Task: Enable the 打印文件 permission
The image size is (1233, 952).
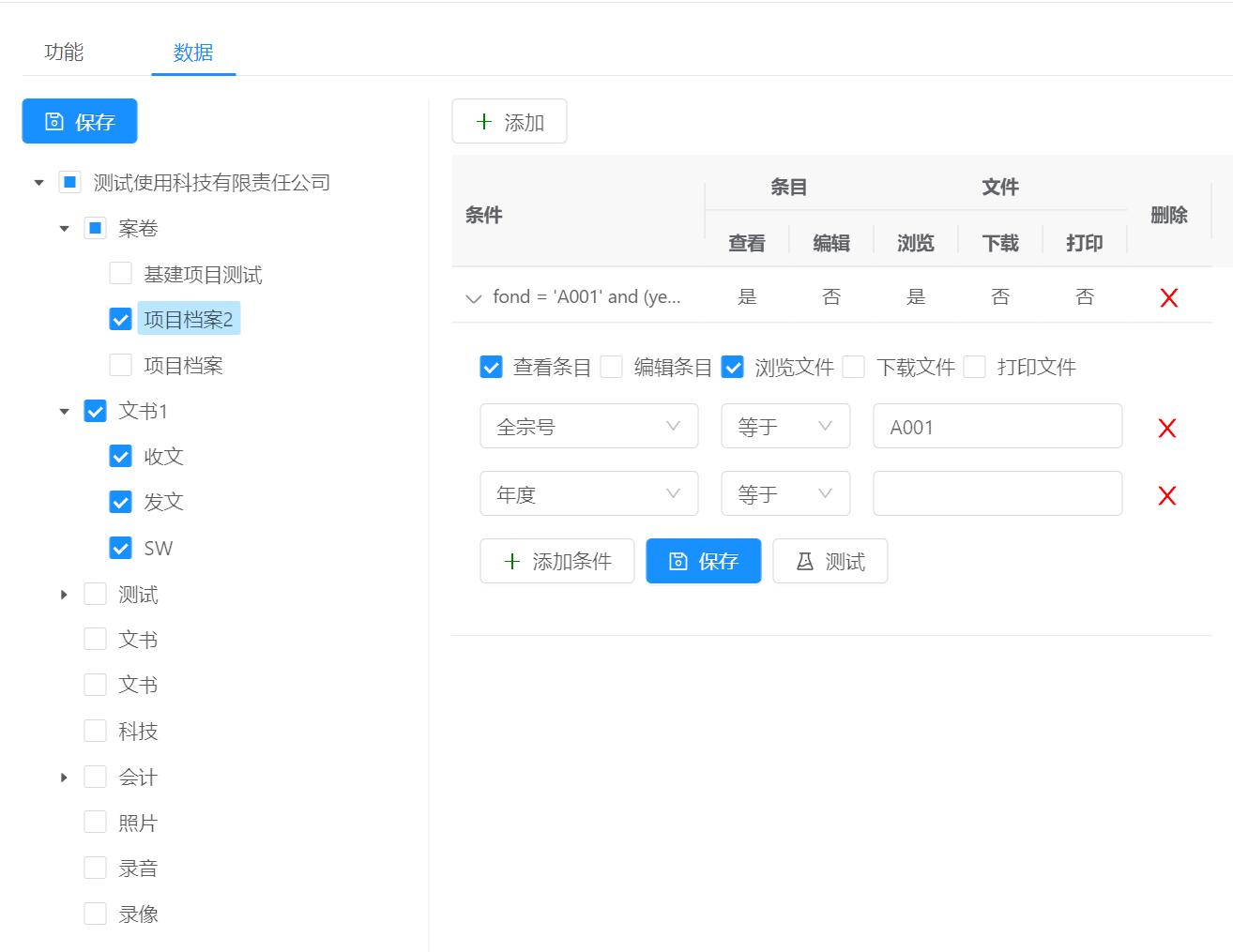Action: click(x=975, y=367)
